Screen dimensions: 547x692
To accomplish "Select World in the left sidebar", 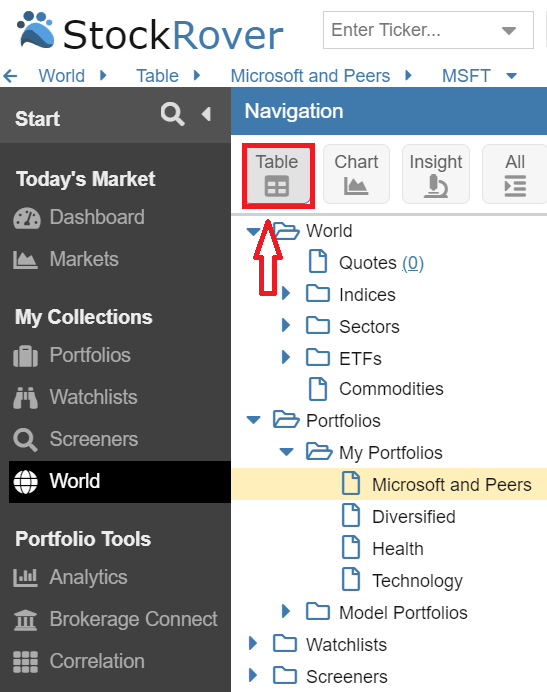I will (x=120, y=481).
